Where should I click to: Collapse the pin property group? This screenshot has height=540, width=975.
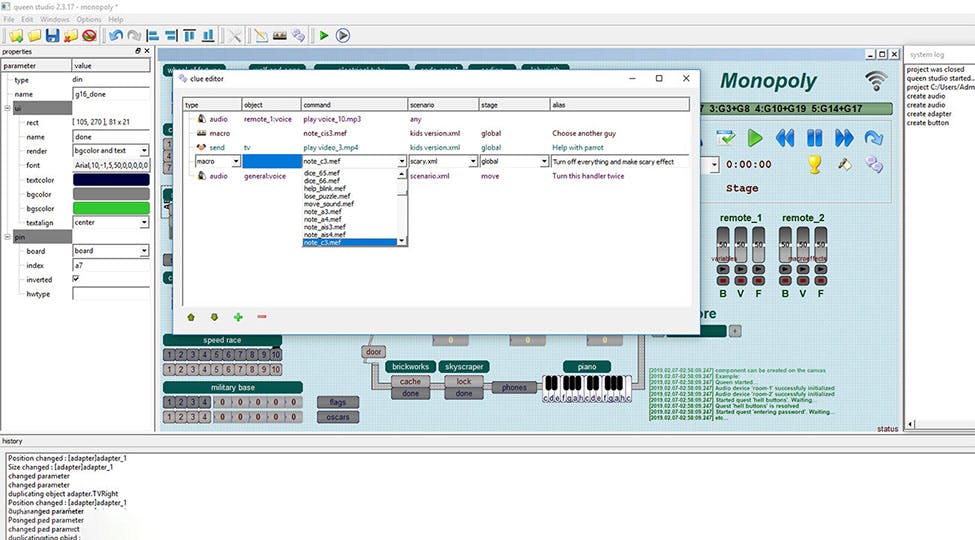[7, 237]
